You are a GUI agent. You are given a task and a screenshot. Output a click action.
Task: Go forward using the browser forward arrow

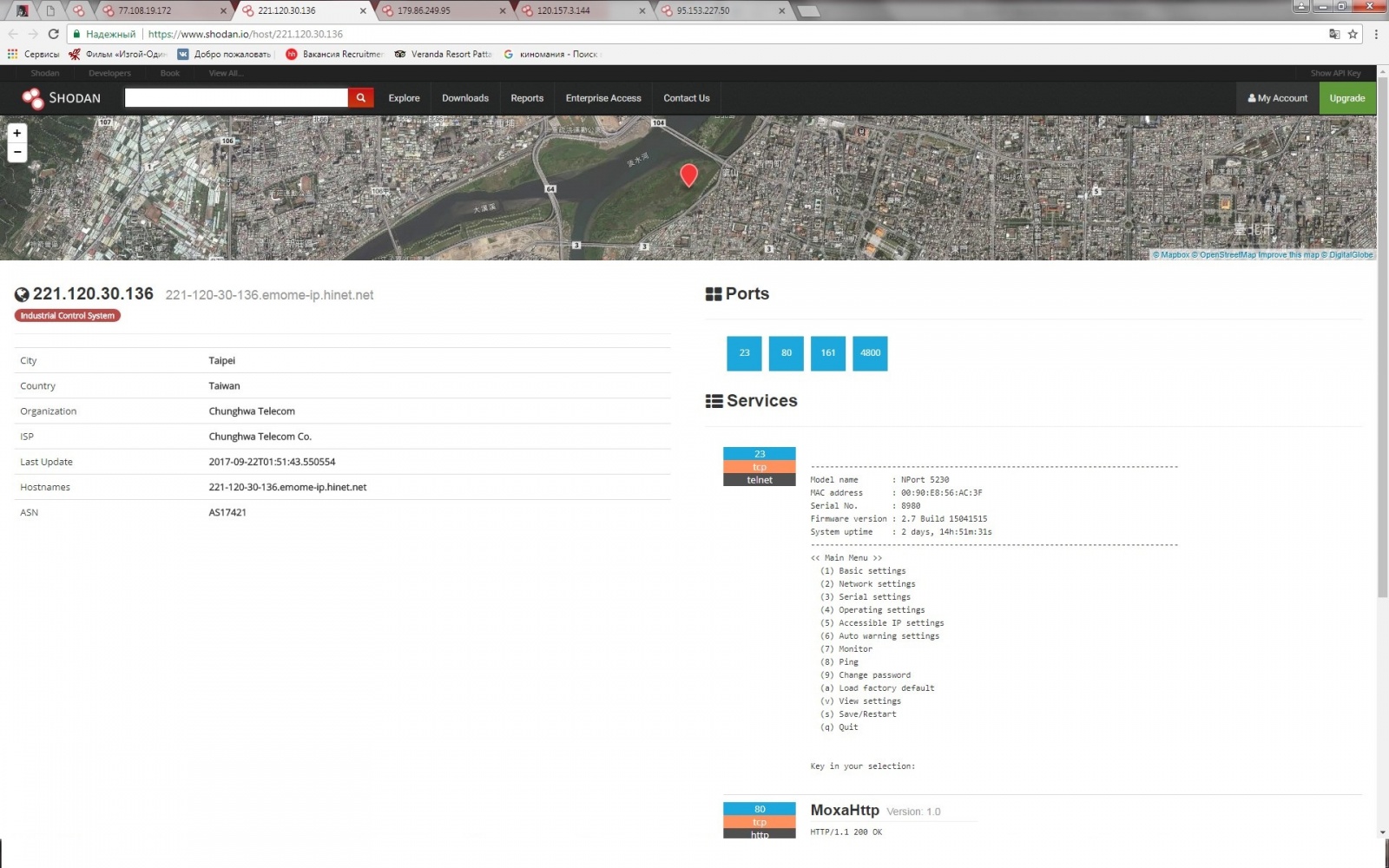pyautogui.click(x=33, y=34)
